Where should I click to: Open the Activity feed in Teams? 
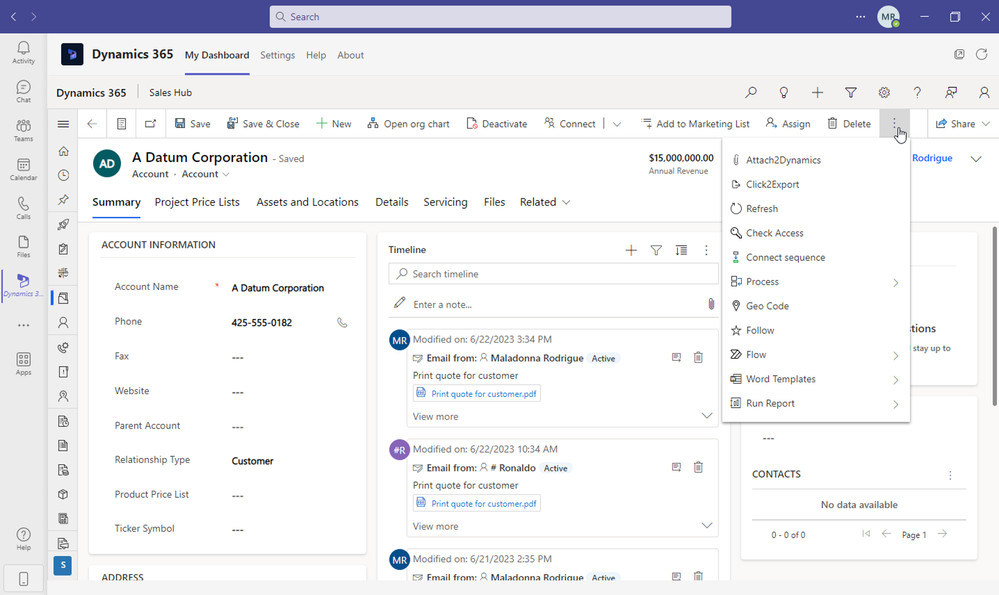[24, 52]
